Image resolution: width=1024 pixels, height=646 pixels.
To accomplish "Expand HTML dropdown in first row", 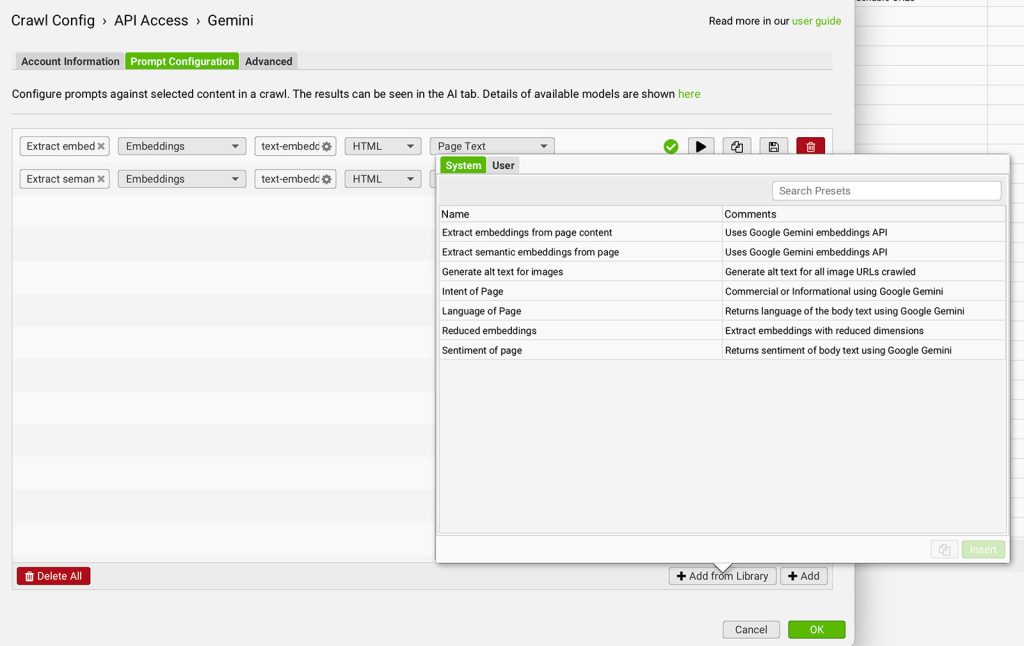I will click(383, 146).
